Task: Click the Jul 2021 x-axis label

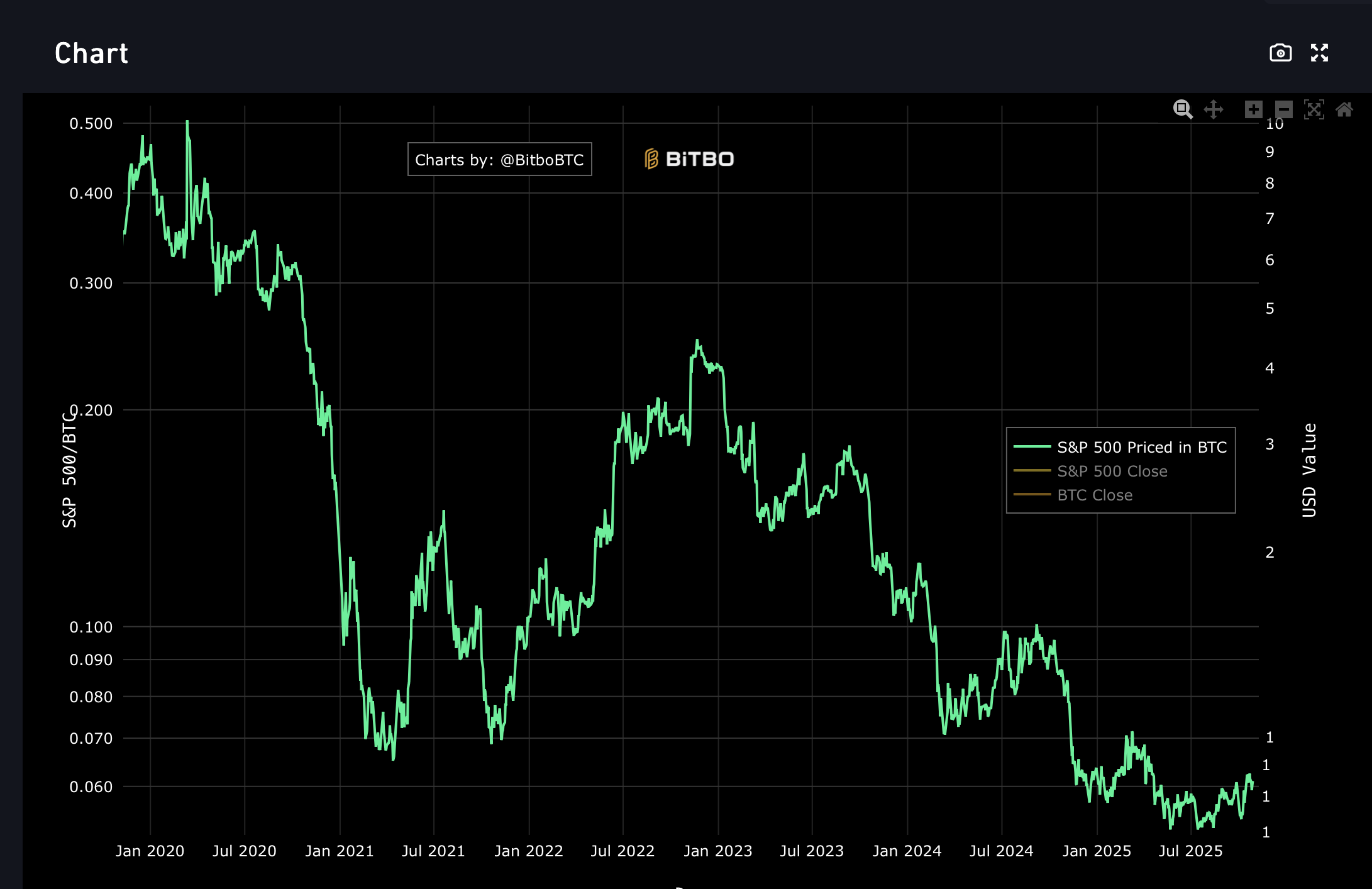Action: click(433, 851)
